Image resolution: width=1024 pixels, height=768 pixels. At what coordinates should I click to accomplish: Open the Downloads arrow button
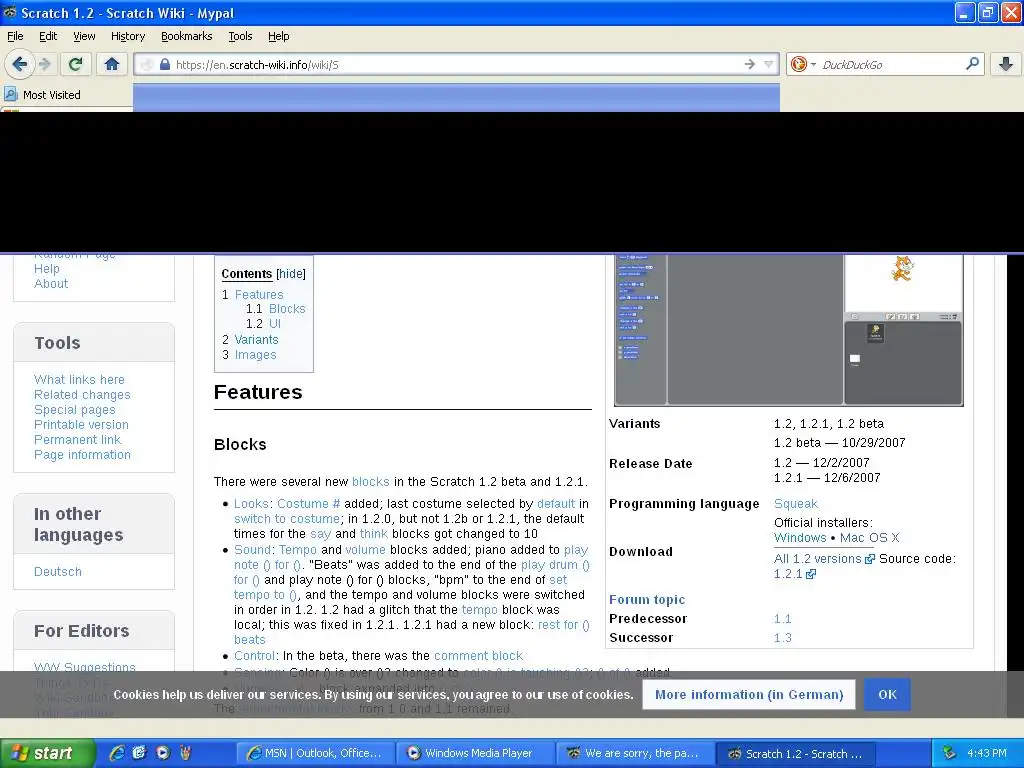pyautogui.click(x=1006, y=64)
